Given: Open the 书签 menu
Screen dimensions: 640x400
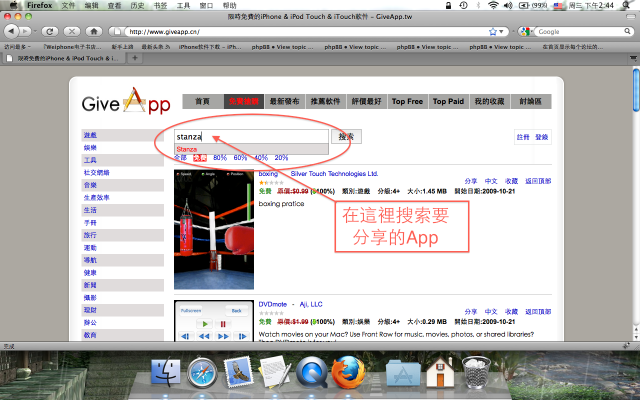Looking at the screenshot, I should click(160, 5).
